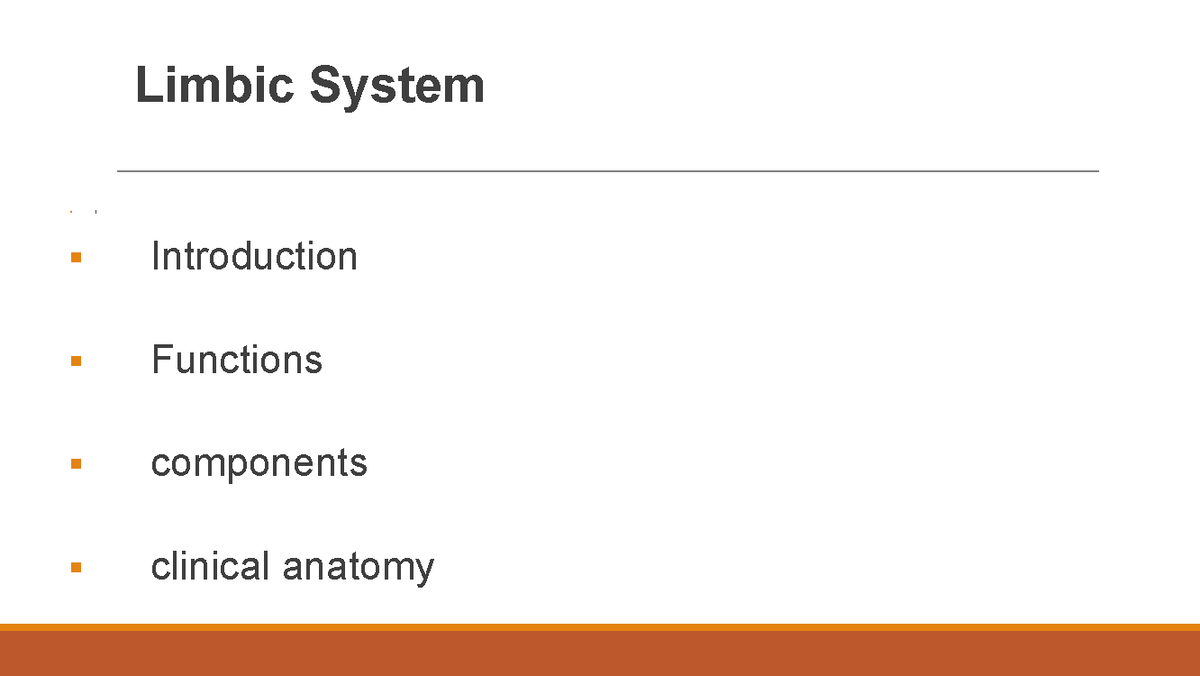Screen dimensions: 1200x676
Task: Click the horizontal divider line under the title
Action: click(x=608, y=171)
